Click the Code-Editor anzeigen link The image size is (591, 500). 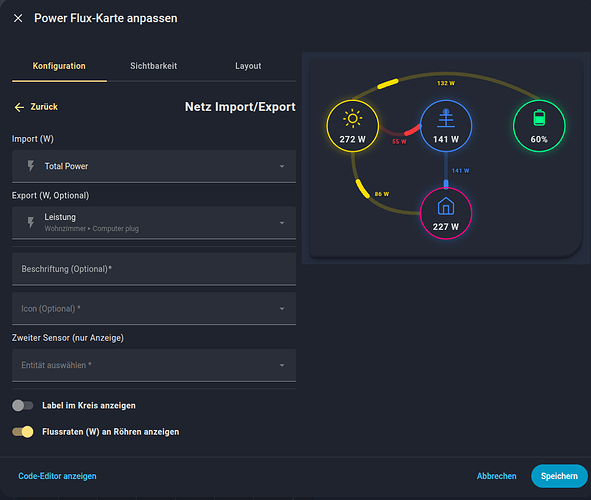pos(57,476)
